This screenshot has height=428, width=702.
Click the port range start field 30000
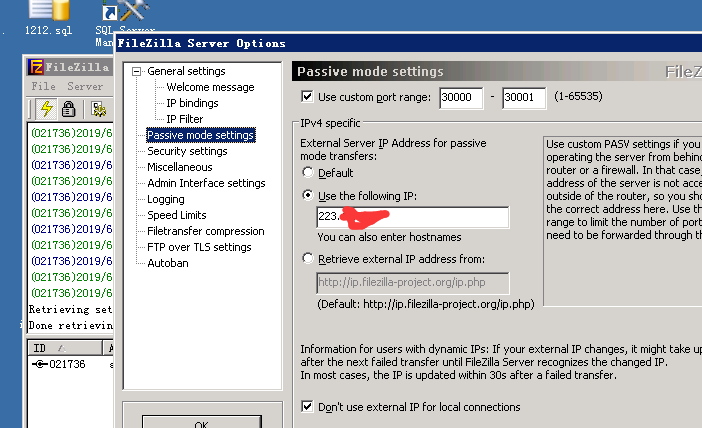click(461, 98)
